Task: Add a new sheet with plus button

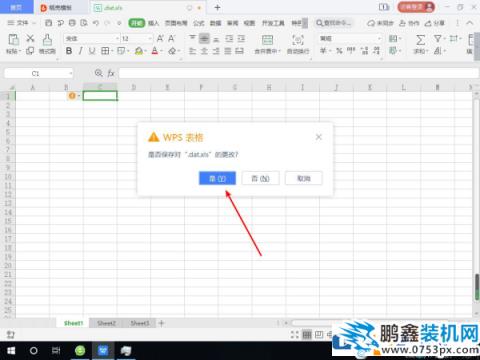Action: pyautogui.click(x=161, y=323)
